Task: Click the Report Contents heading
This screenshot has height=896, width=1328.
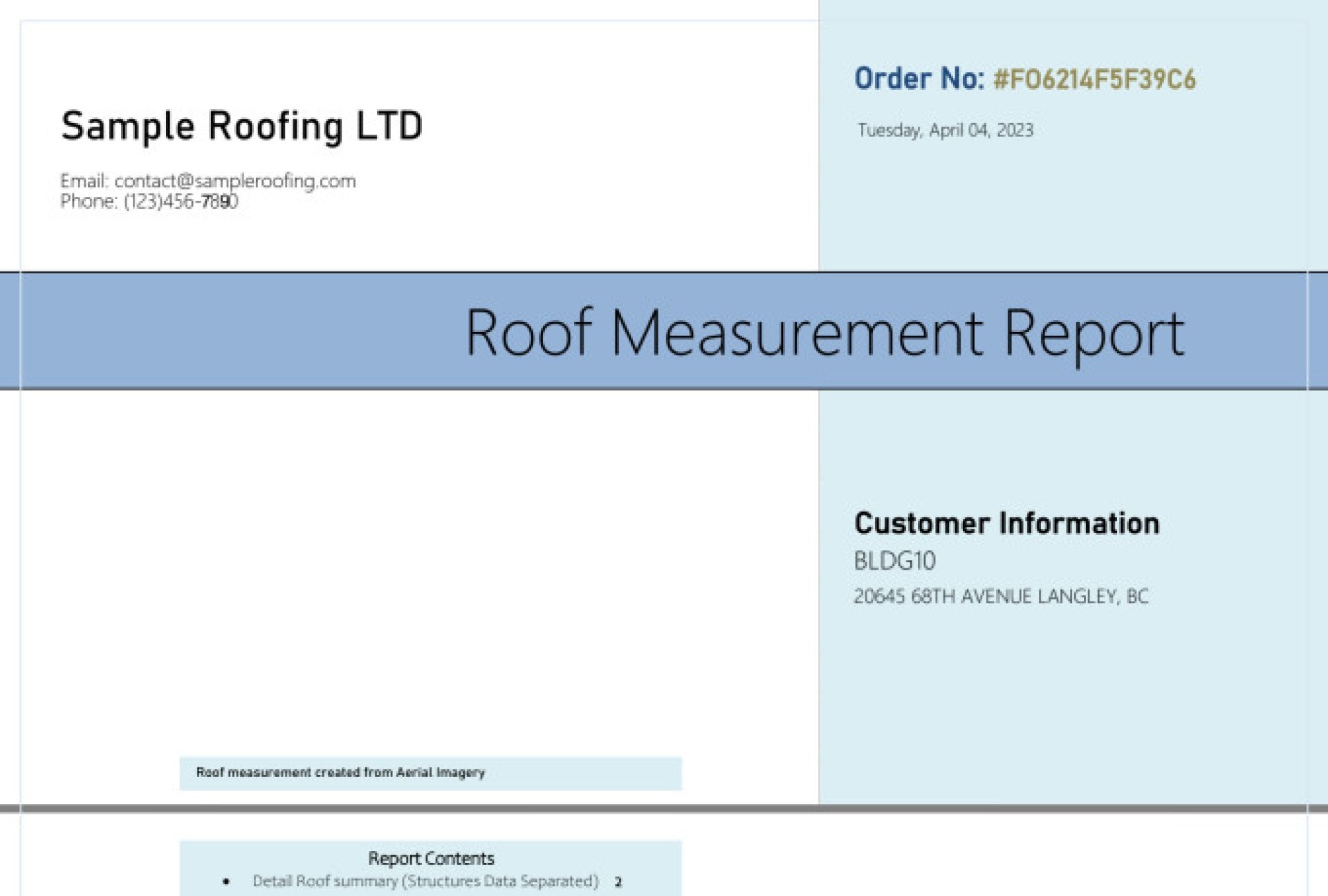Action: click(431, 858)
